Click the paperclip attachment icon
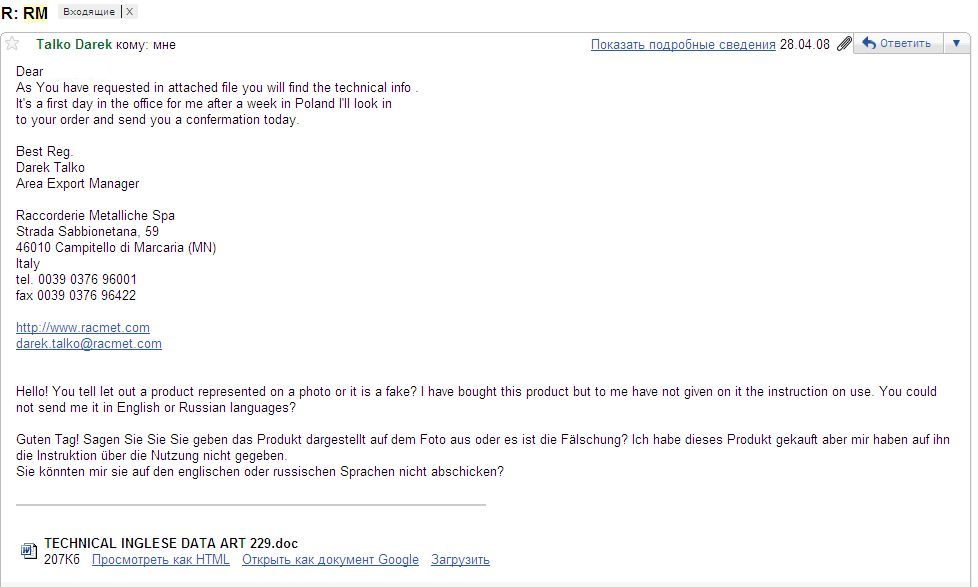The width and height of the screenshot is (978, 587). [x=844, y=44]
